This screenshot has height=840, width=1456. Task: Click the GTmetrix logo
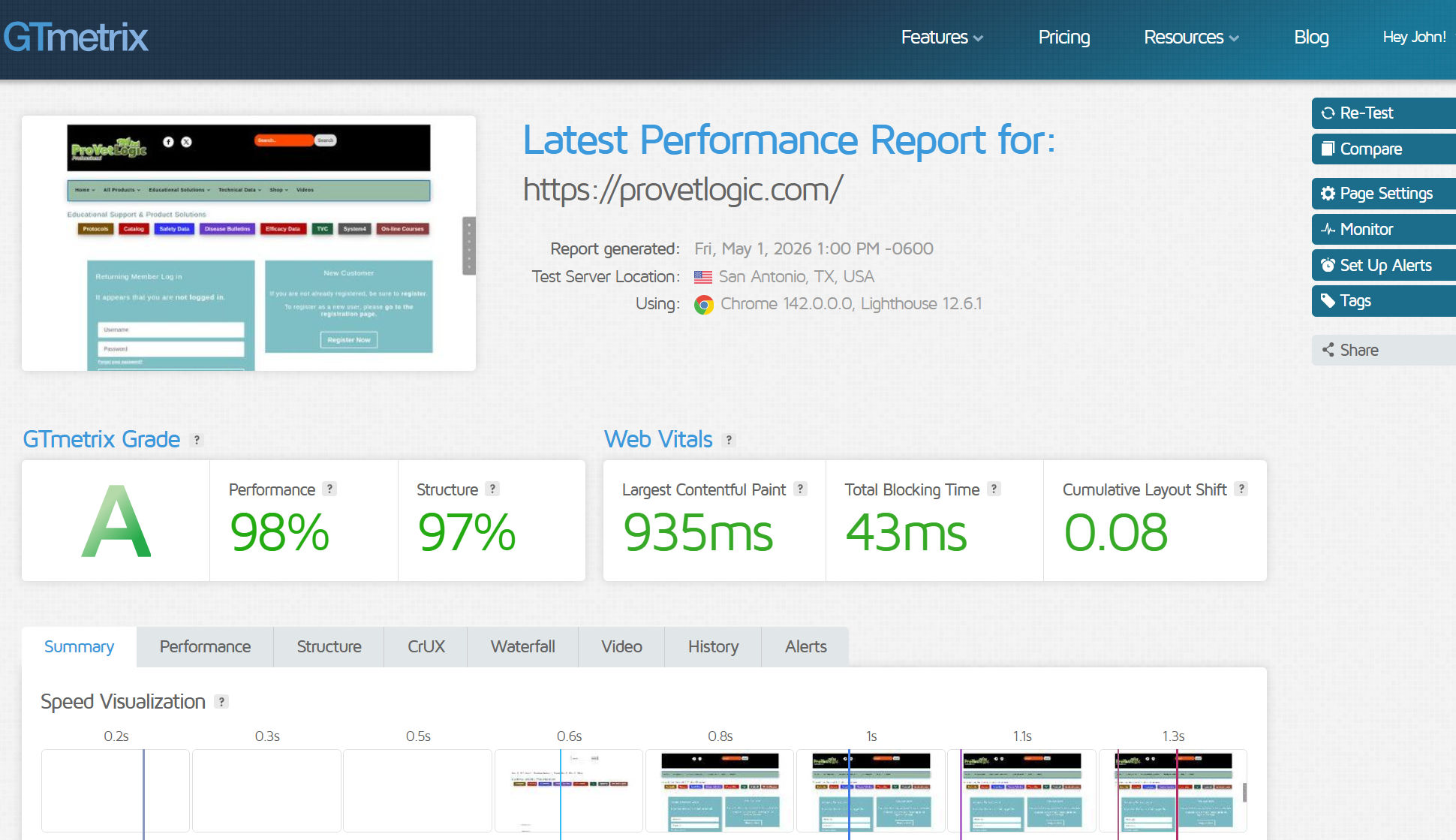(76, 38)
